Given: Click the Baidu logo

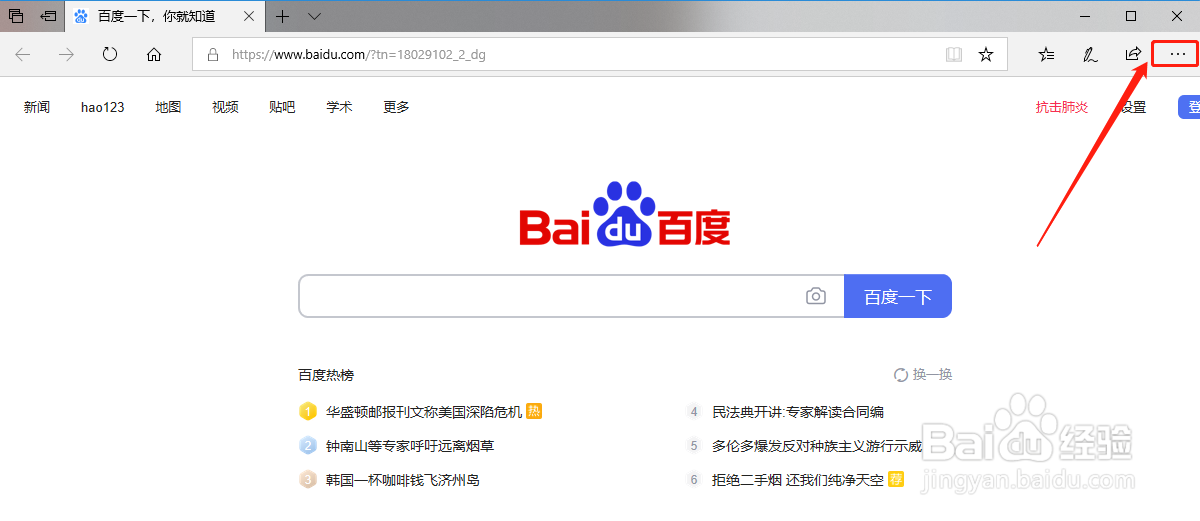Looking at the screenshot, I should coord(625,214).
